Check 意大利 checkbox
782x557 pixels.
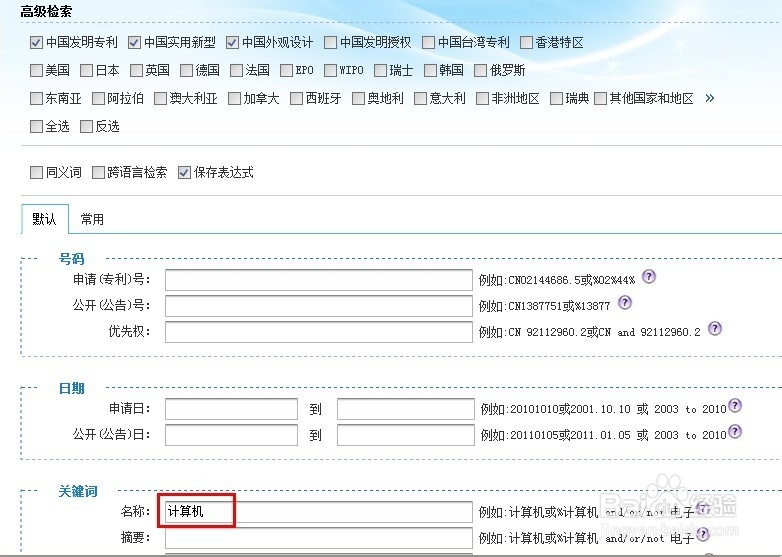pyautogui.click(x=420, y=98)
